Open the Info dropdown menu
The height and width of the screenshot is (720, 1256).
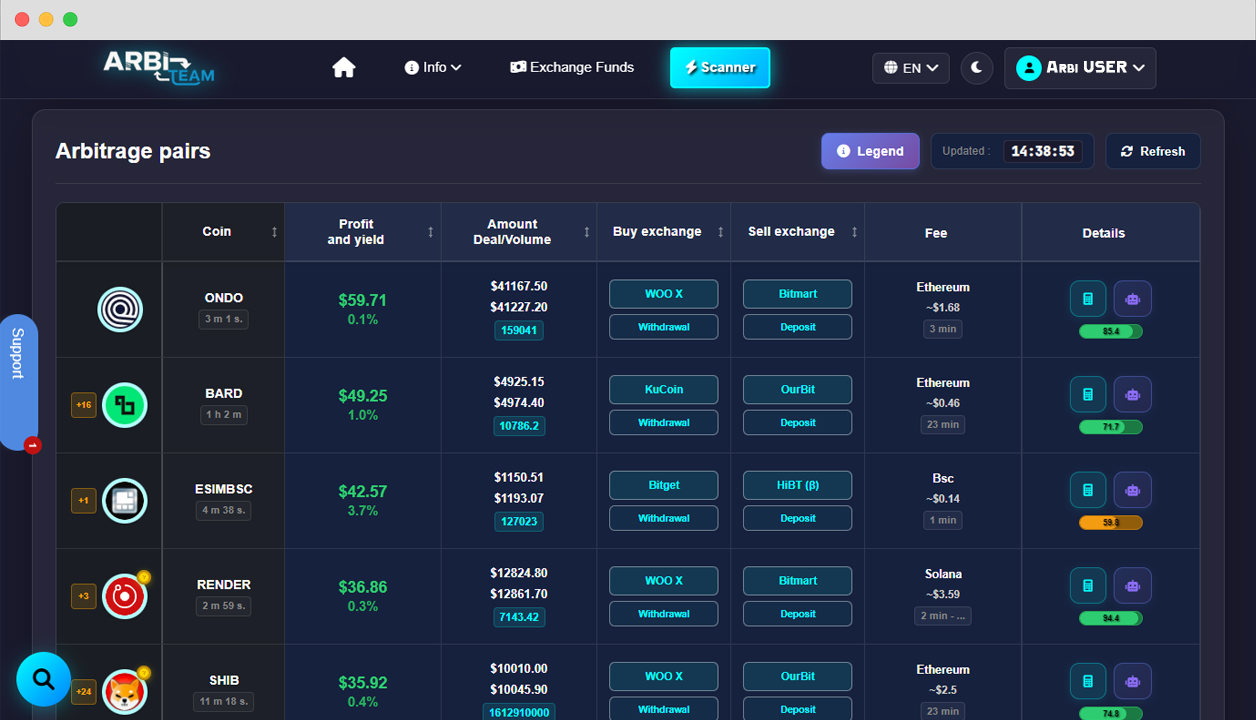433,67
